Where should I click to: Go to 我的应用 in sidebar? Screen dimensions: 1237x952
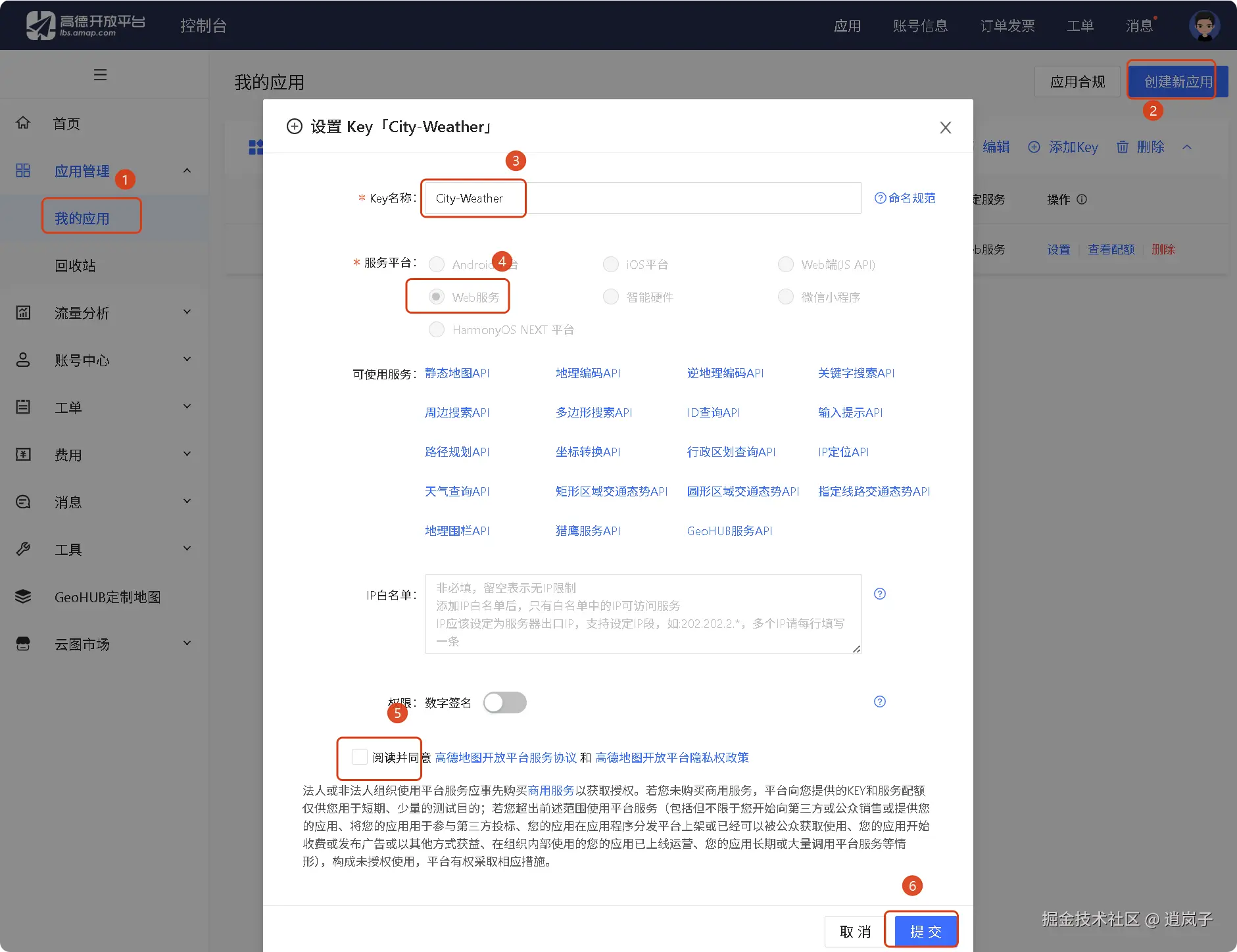point(82,218)
